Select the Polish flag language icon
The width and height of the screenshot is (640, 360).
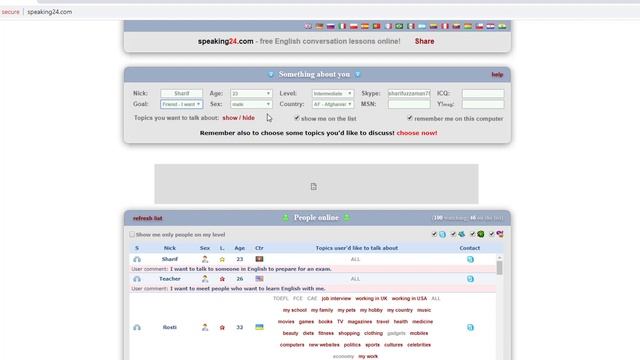click(x=353, y=26)
